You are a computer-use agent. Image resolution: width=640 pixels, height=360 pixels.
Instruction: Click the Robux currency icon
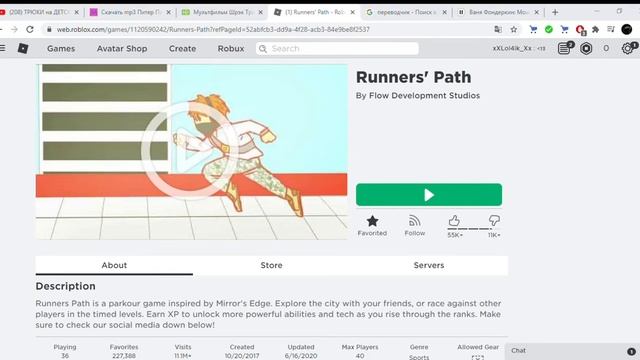[586, 49]
